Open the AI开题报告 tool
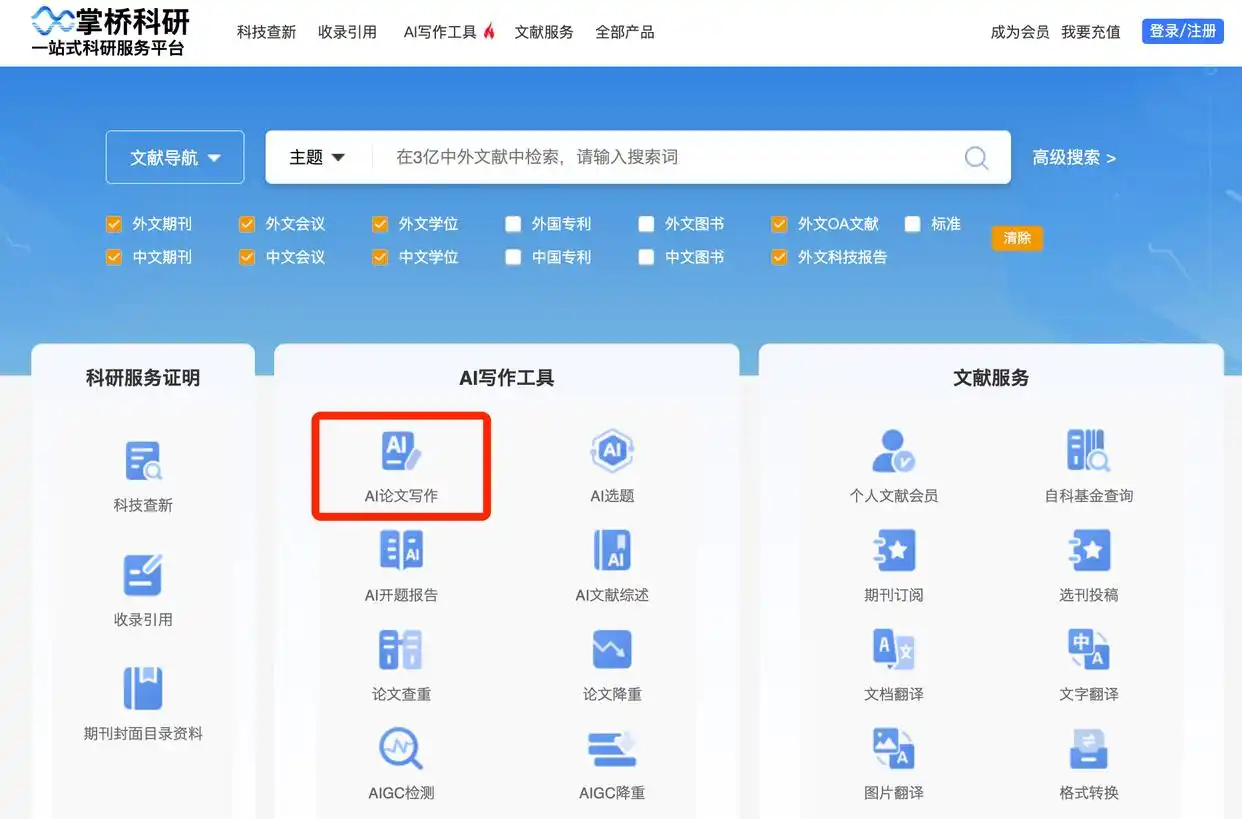 tap(400, 565)
